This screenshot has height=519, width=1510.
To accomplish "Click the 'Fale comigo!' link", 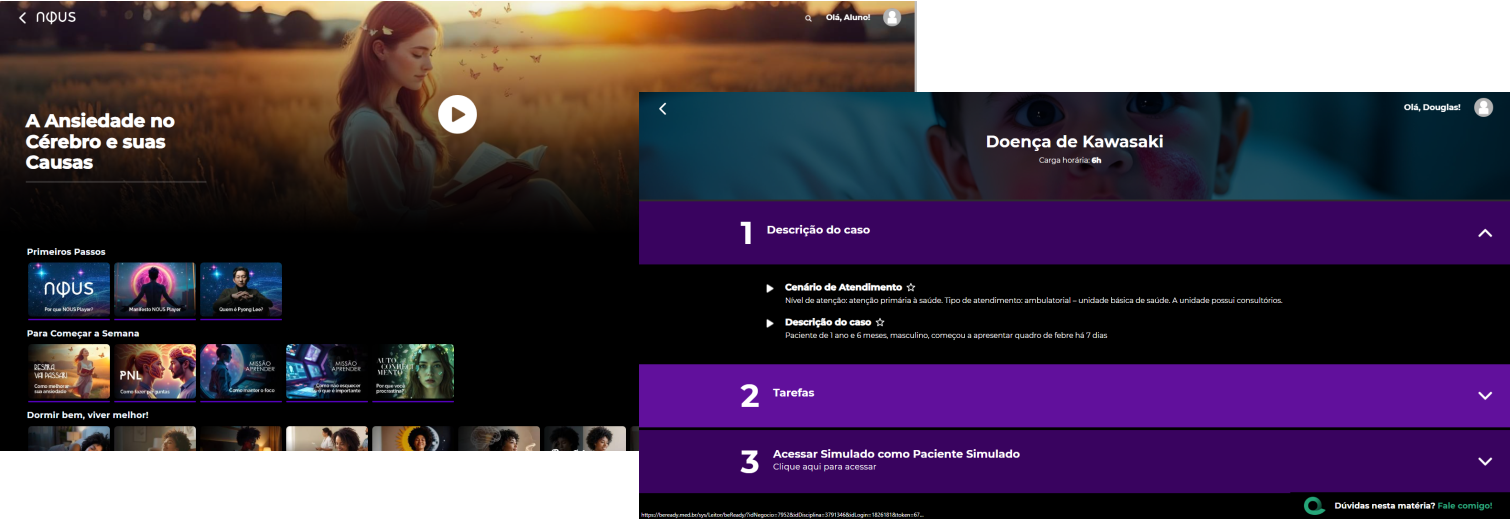I will 1465,506.
